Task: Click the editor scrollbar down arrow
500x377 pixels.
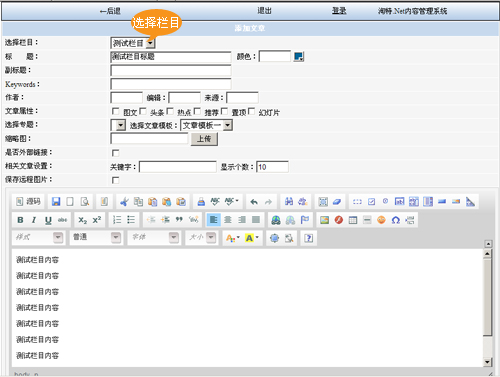Action: (488, 362)
